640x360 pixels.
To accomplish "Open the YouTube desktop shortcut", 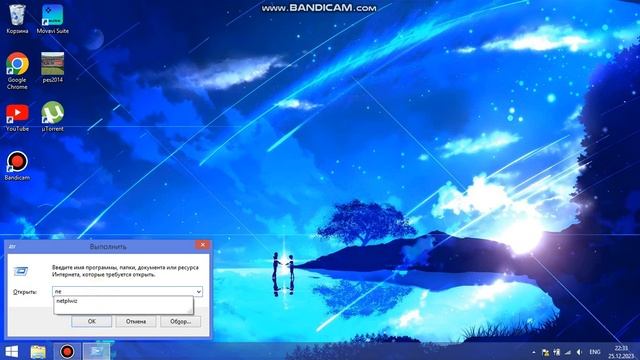I will (17, 118).
